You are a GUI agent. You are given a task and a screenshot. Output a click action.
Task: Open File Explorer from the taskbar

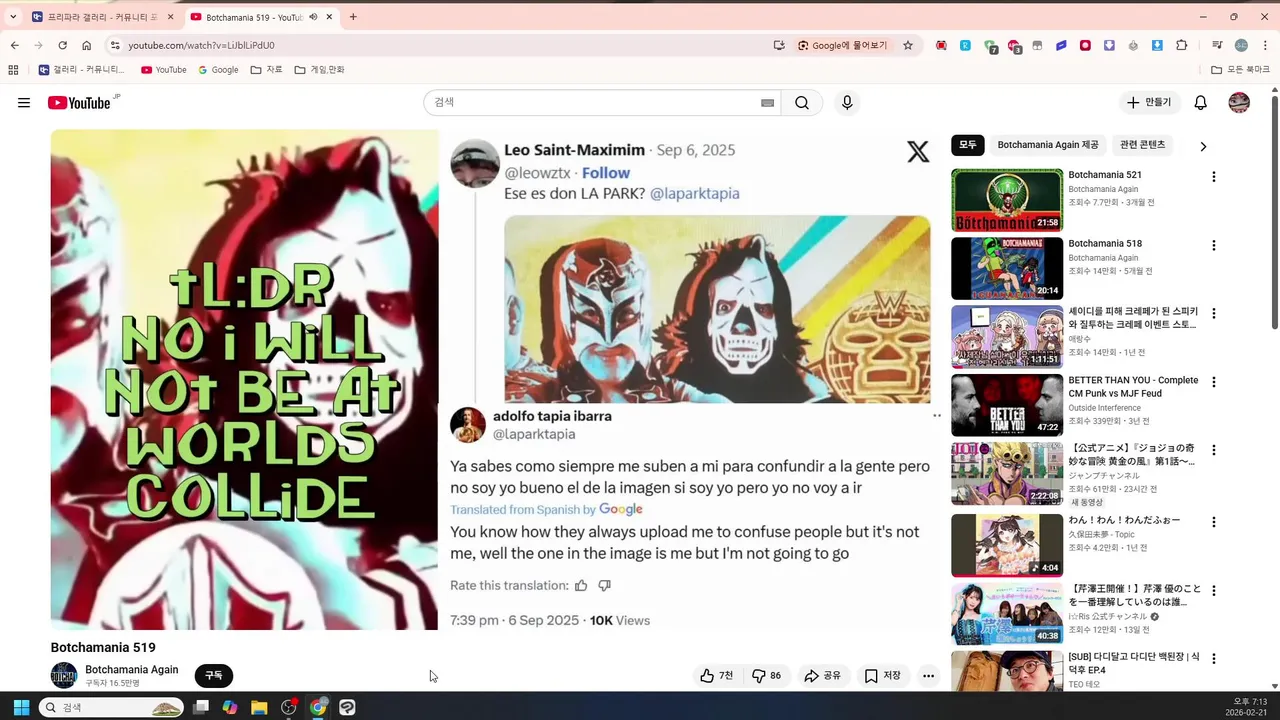(x=259, y=707)
